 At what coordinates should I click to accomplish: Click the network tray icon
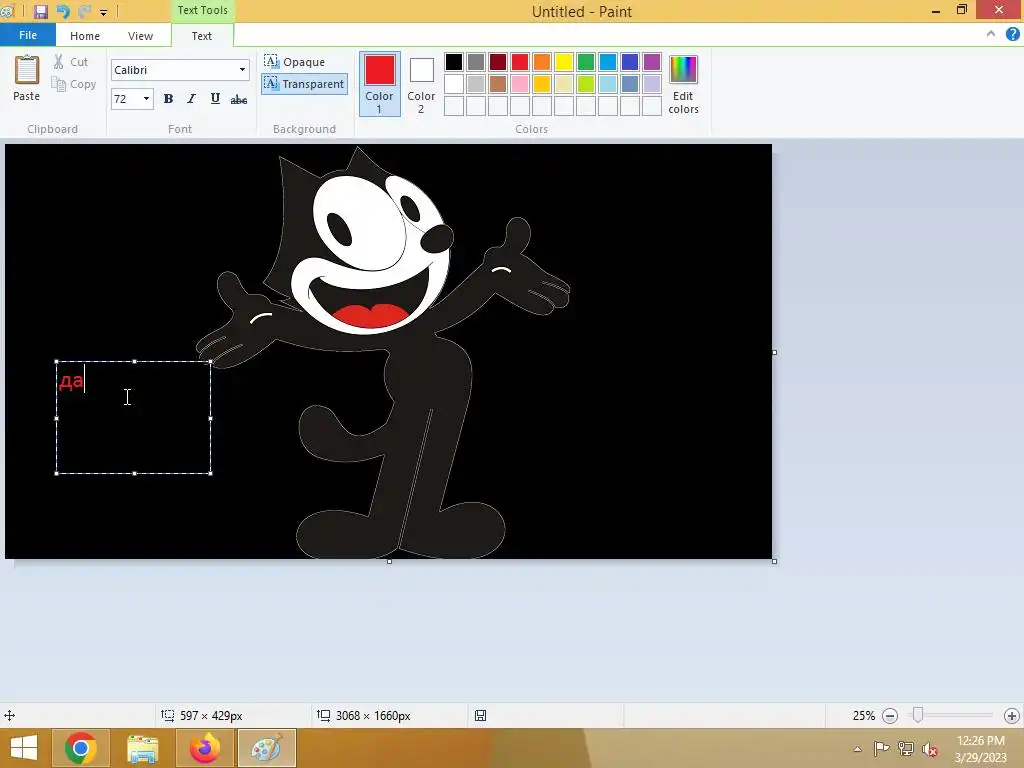(905, 748)
